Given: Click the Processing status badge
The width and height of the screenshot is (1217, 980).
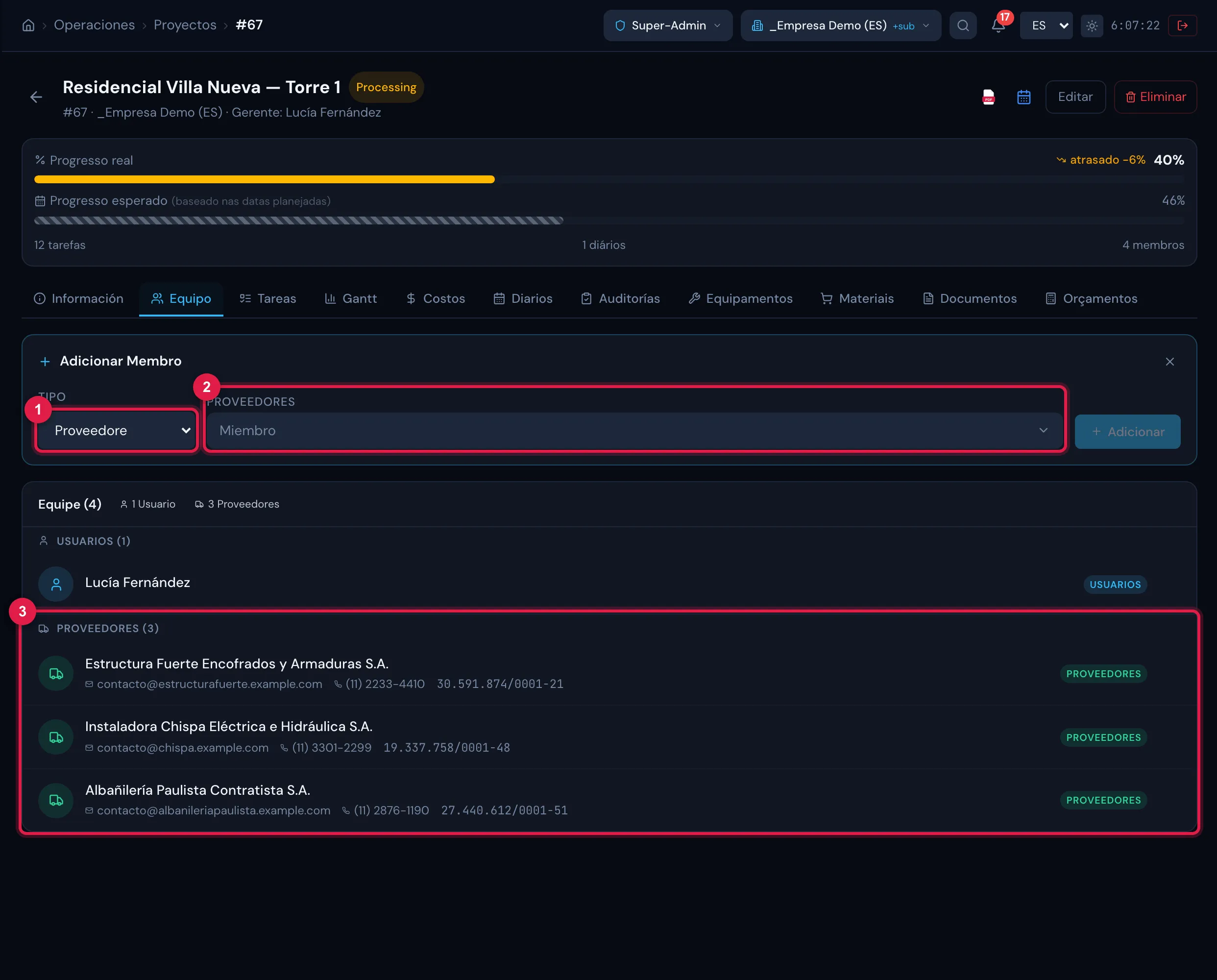Looking at the screenshot, I should coord(386,88).
